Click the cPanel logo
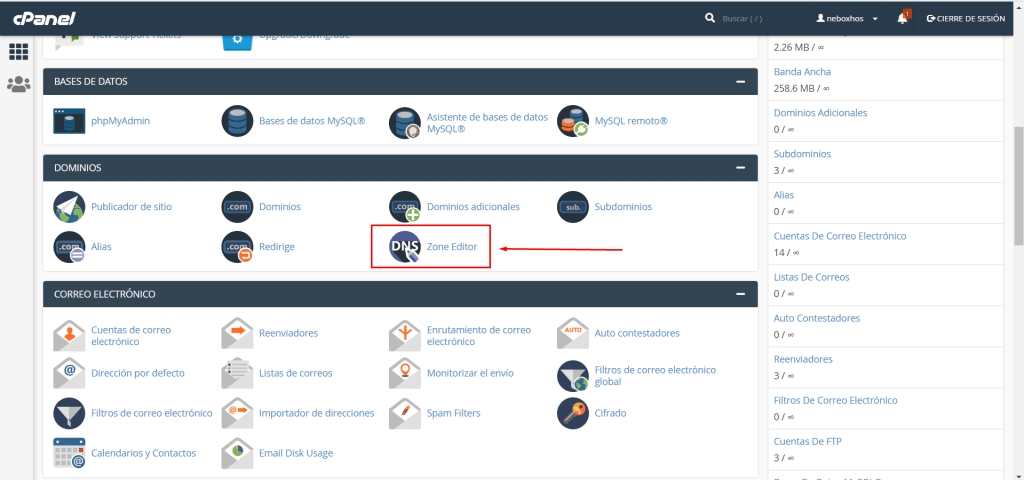Viewport: 1024px width, 480px height. pyautogui.click(x=44, y=18)
